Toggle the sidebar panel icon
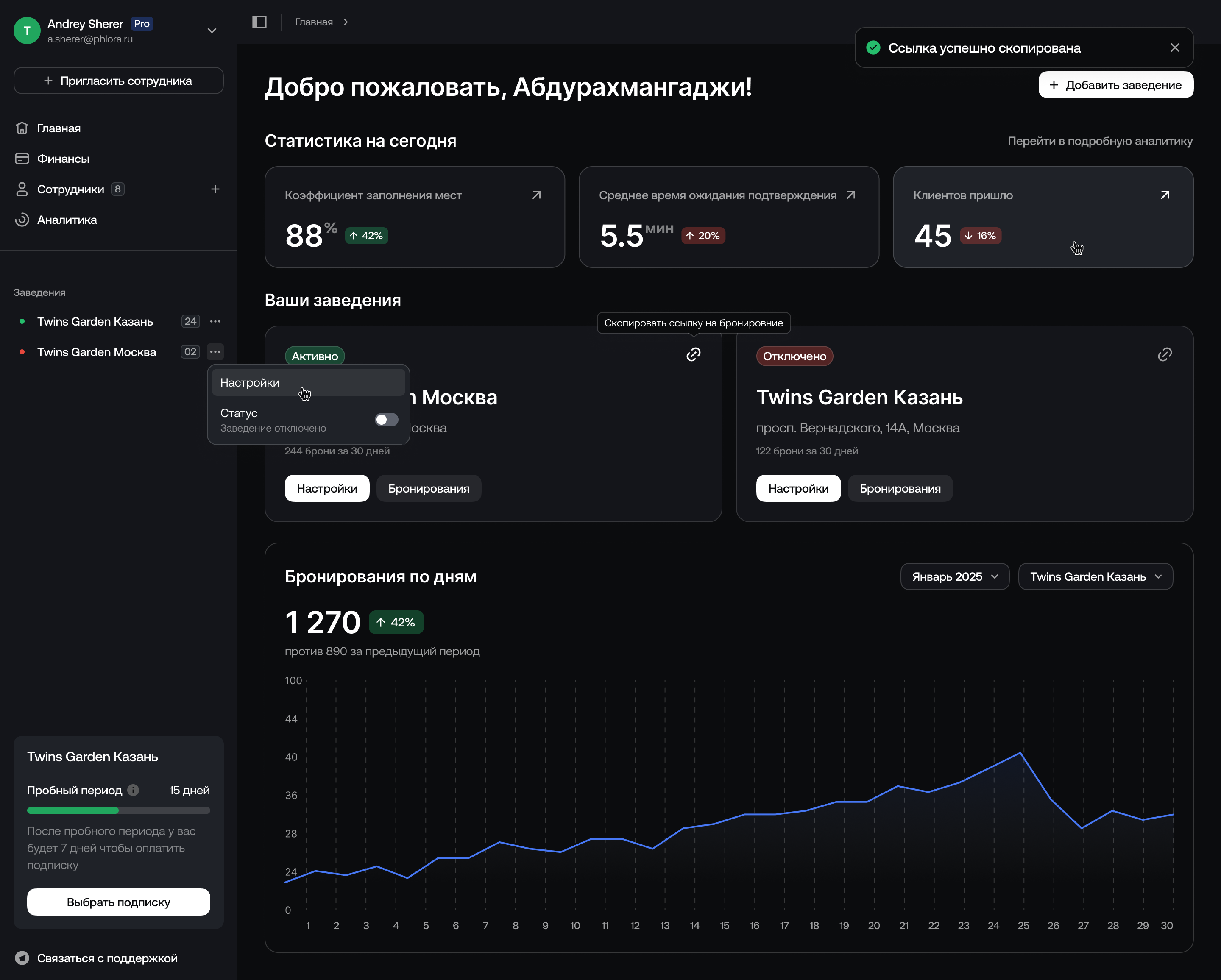The height and width of the screenshot is (980, 1221). click(259, 22)
